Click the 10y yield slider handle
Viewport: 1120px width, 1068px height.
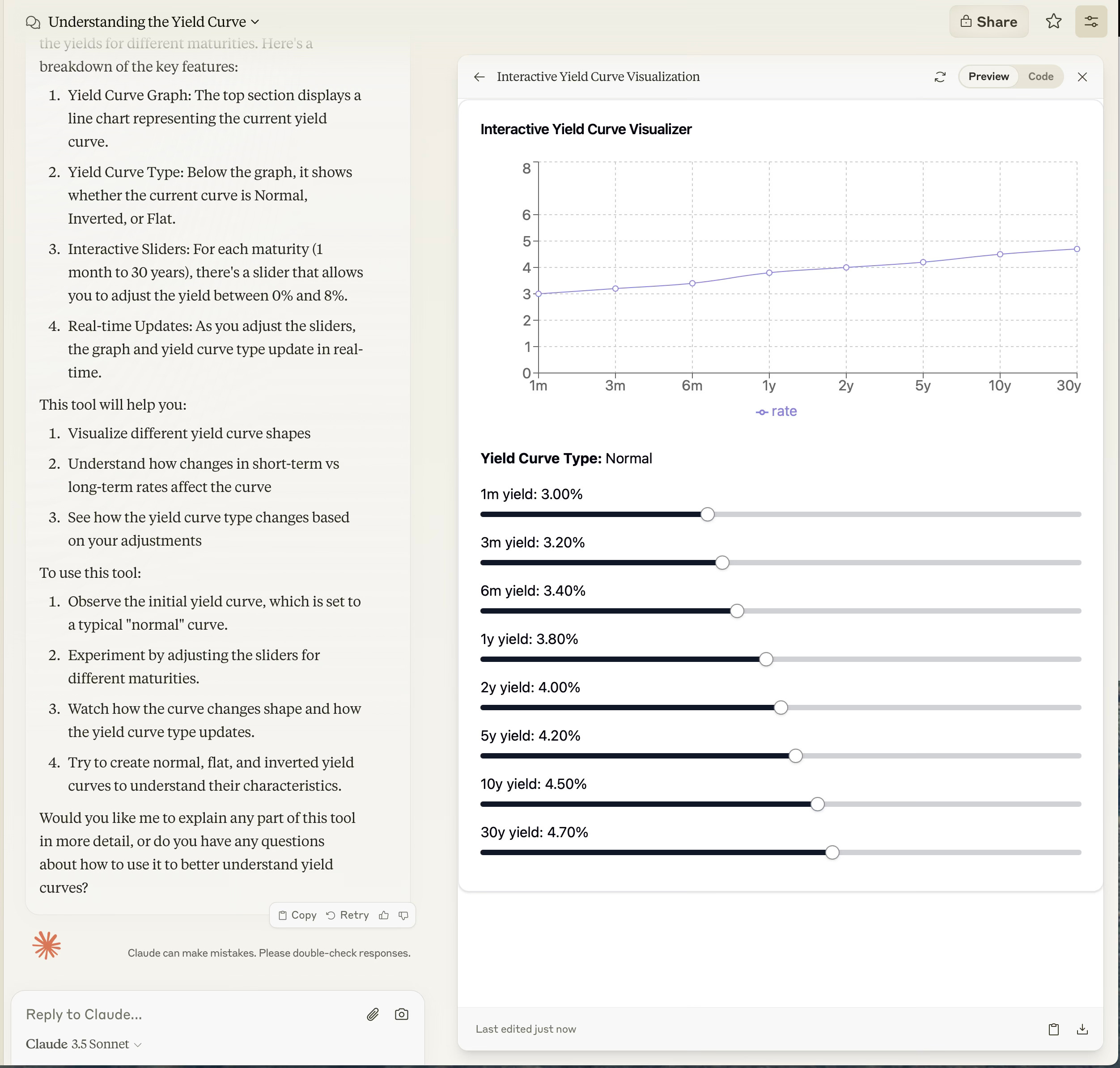[817, 804]
